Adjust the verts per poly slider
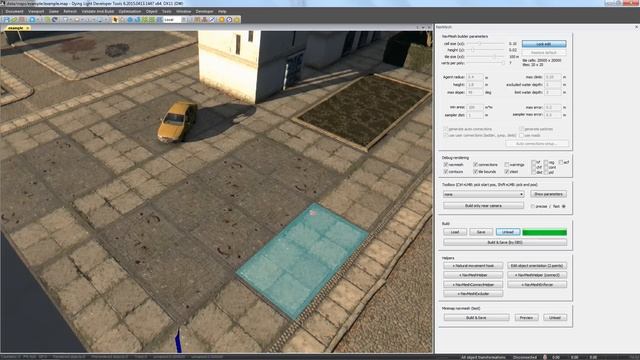 (x=486, y=63)
